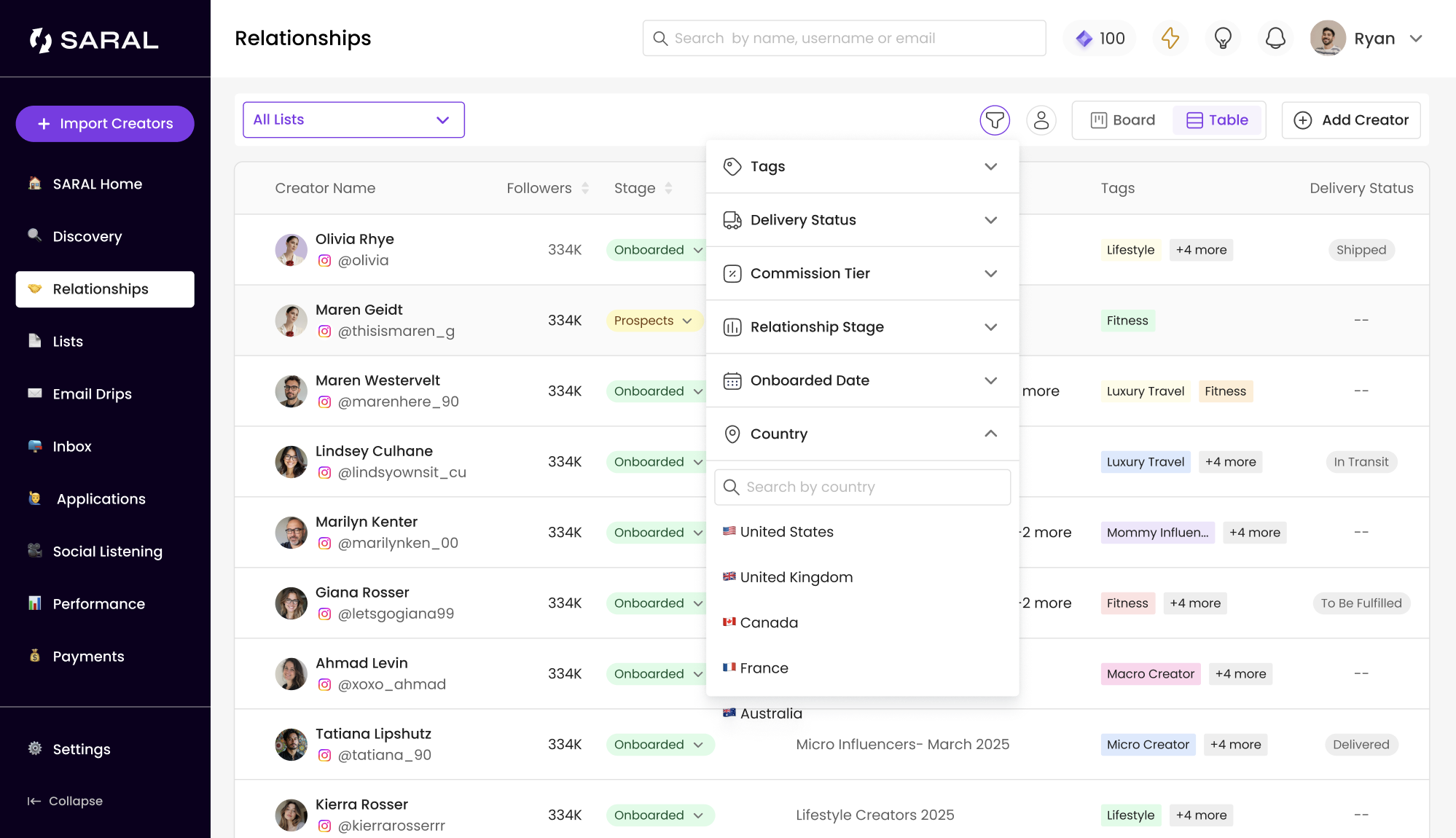1456x838 pixels.
Task: Click the Add Creator button
Action: [1351, 120]
